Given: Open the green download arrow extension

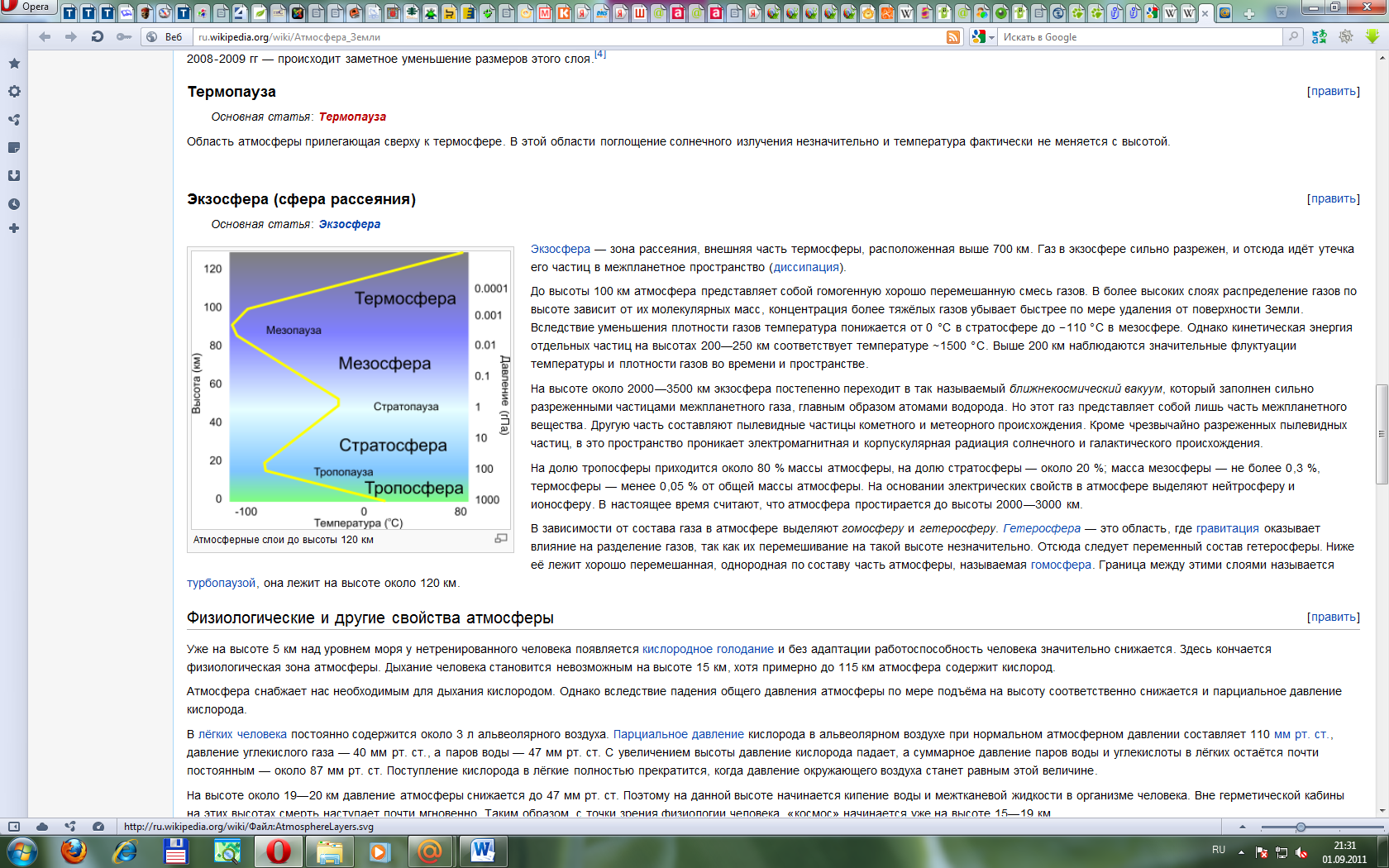Looking at the screenshot, I should click(x=1372, y=37).
